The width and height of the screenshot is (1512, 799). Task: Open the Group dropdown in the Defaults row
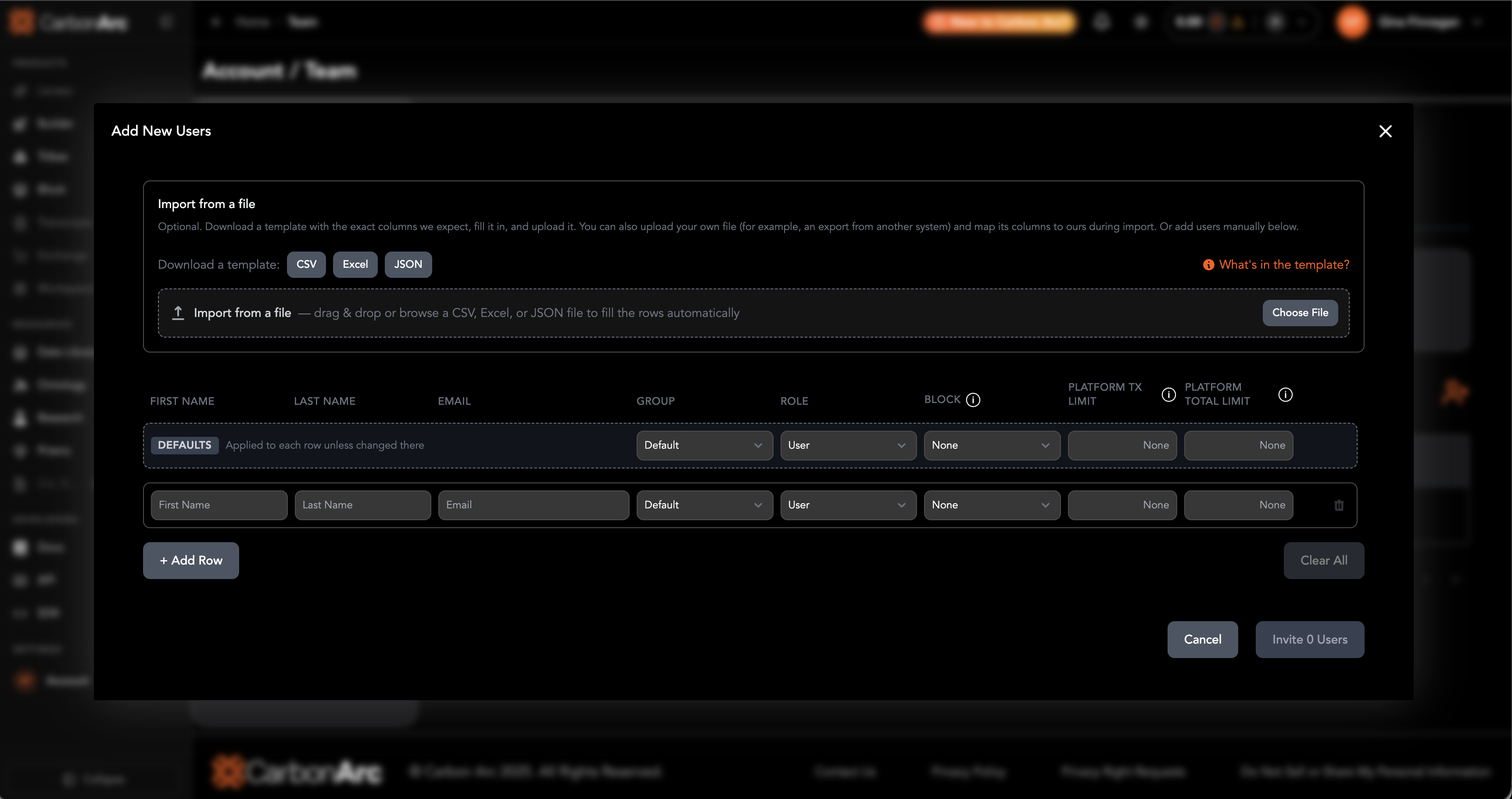[x=704, y=446]
